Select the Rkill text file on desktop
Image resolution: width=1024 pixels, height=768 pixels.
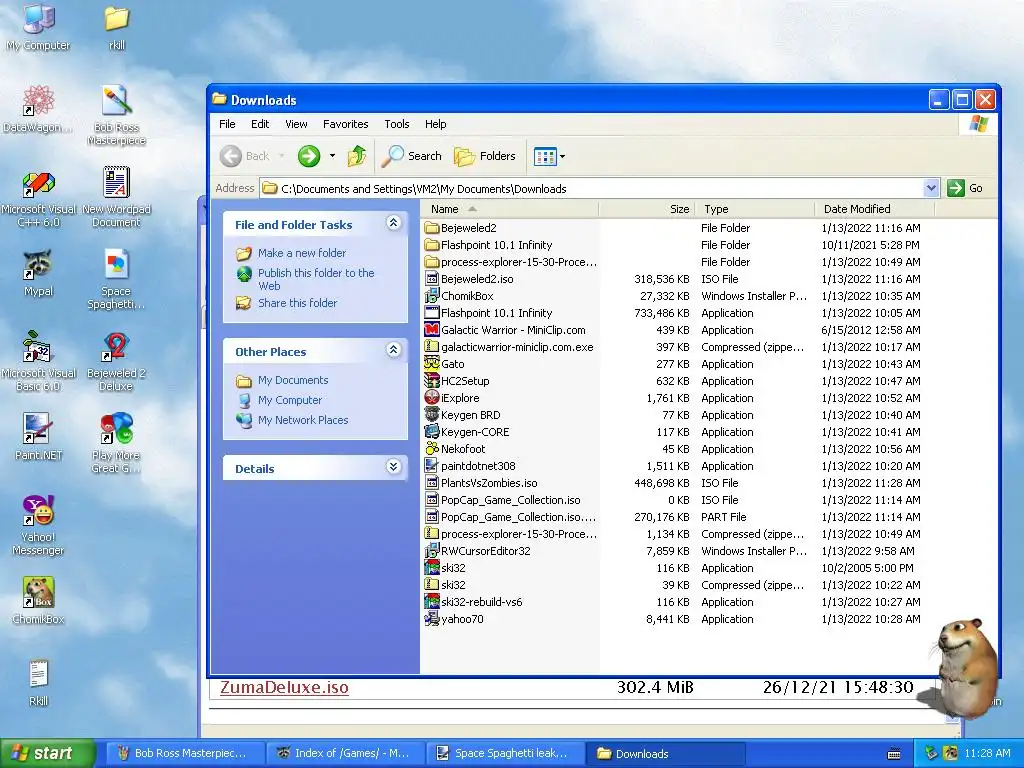(39, 683)
